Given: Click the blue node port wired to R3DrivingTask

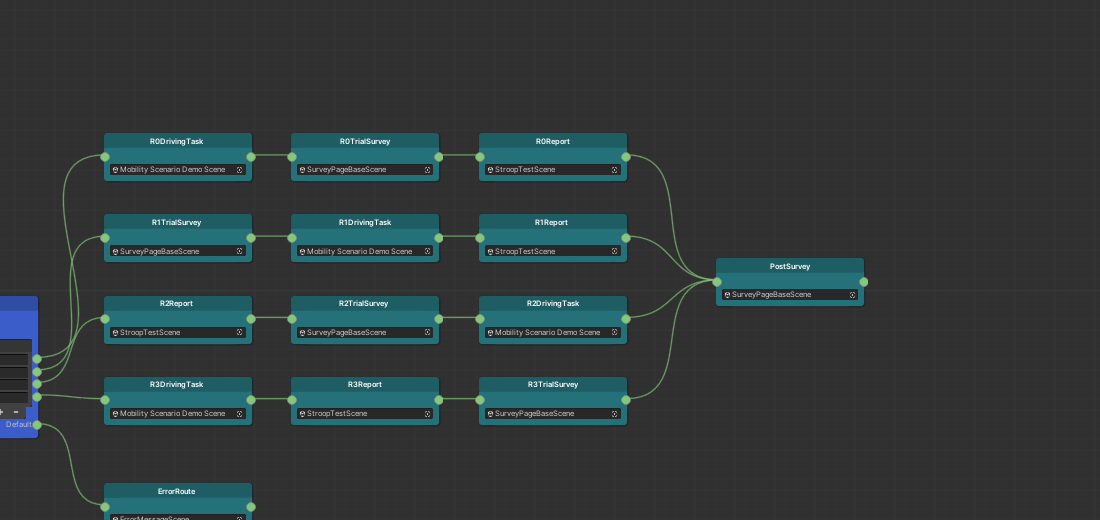Looking at the screenshot, I should (37, 397).
